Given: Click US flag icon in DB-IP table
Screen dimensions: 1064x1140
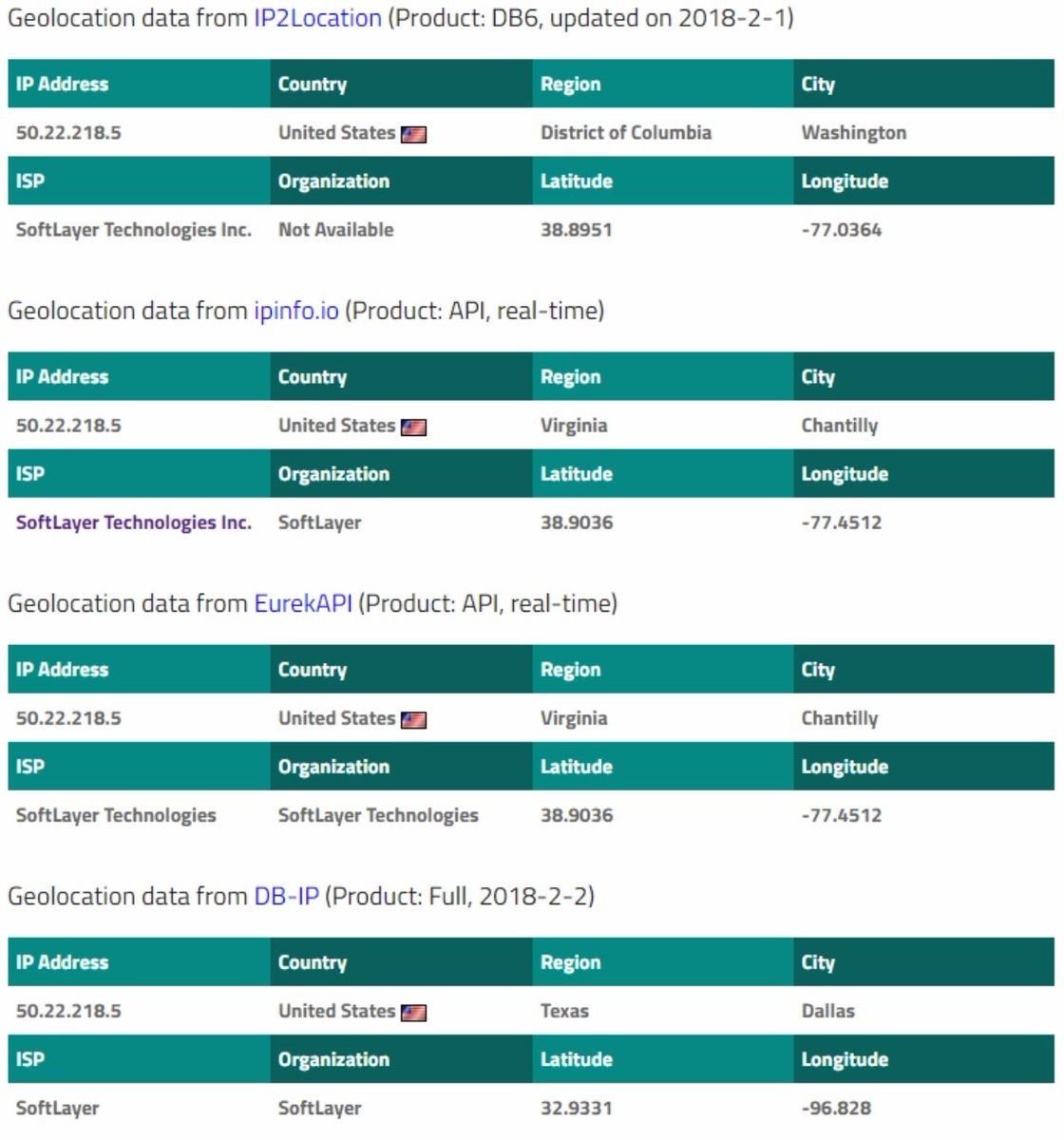Looking at the screenshot, I should [413, 1013].
